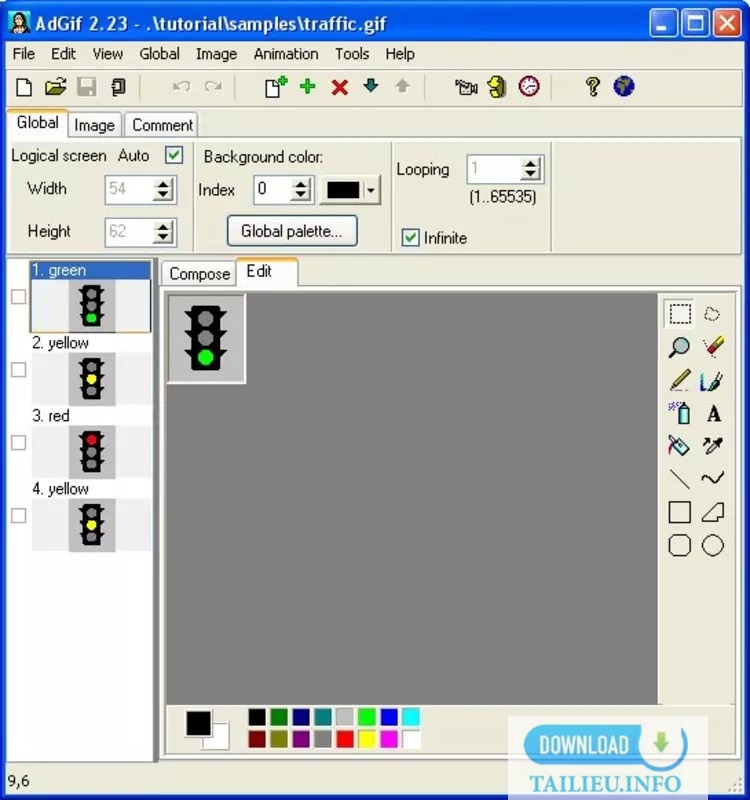
Task: Select the rectangle shape tool
Action: pyautogui.click(x=680, y=512)
